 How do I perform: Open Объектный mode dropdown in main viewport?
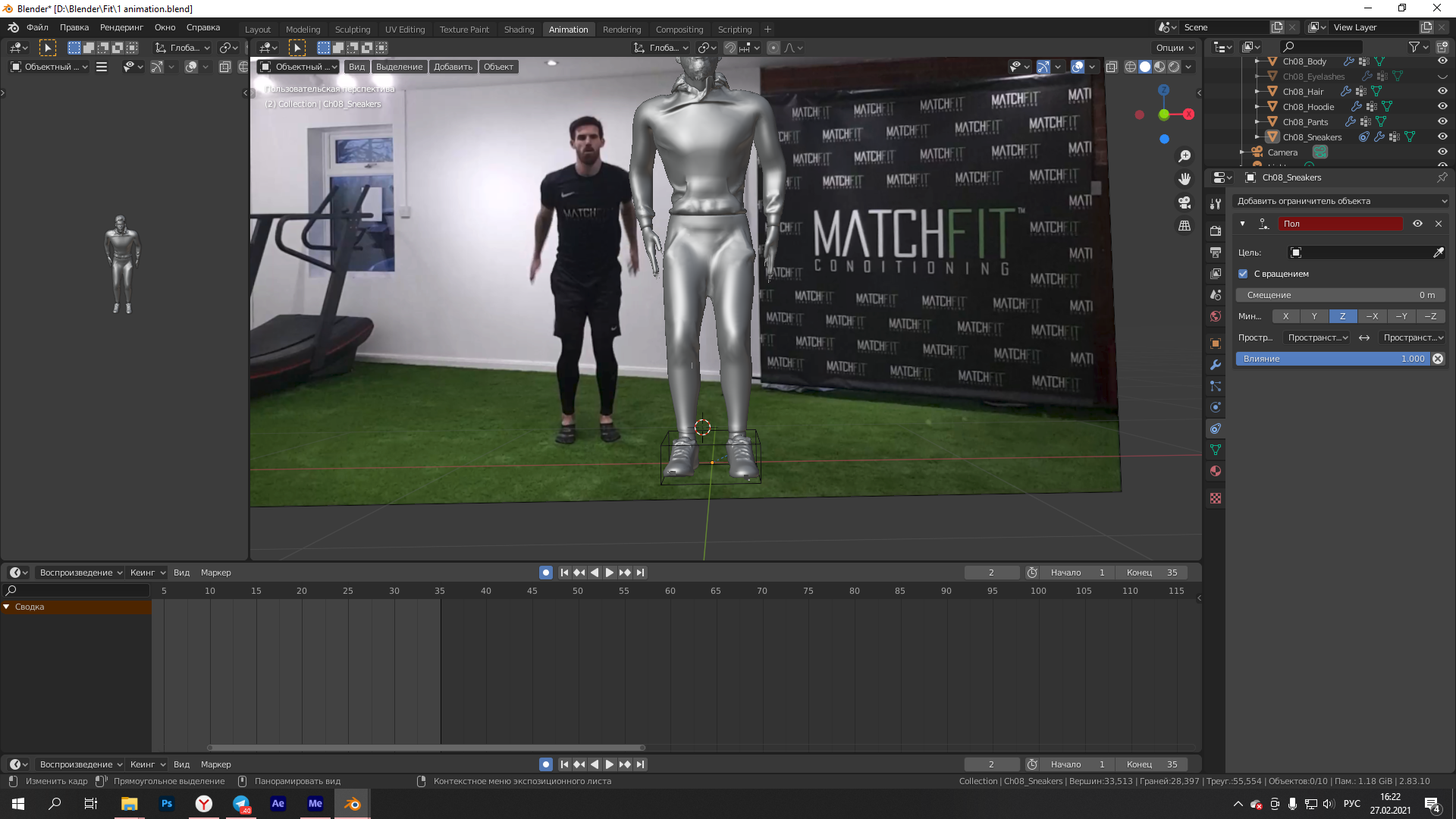(x=298, y=67)
